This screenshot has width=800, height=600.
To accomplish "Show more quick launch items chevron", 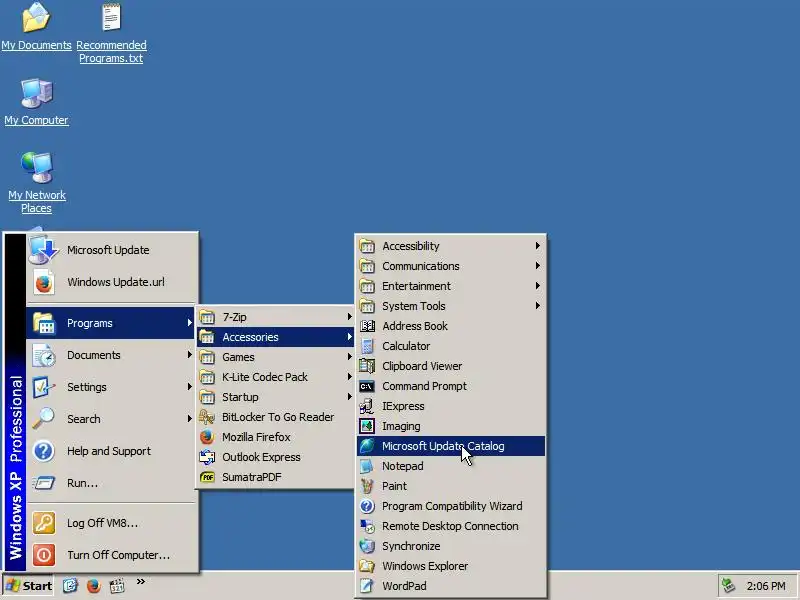I will click(x=141, y=582).
